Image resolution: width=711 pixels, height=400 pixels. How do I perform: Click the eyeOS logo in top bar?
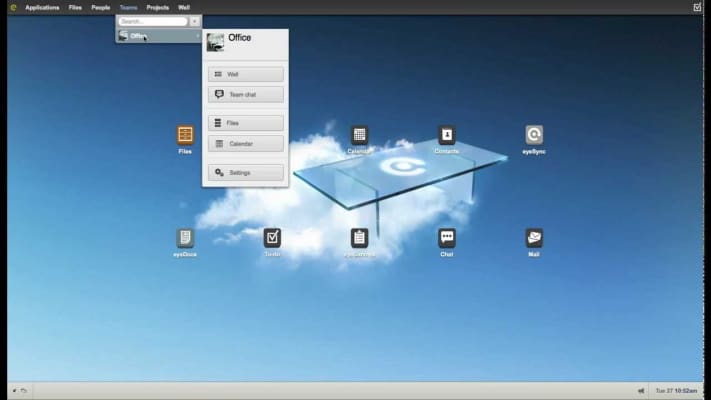(x=14, y=7)
